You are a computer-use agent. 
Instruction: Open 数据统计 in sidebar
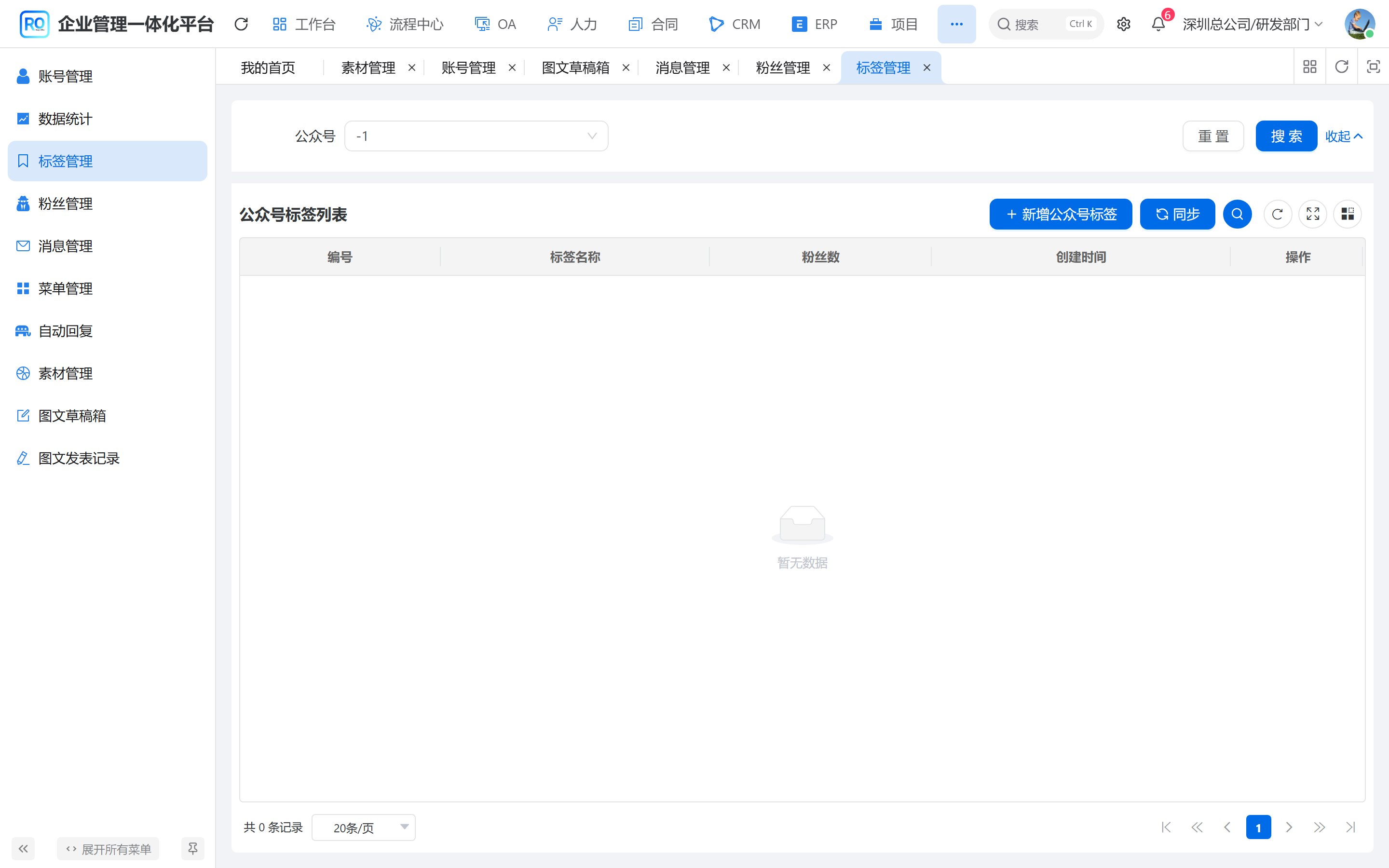(108, 119)
